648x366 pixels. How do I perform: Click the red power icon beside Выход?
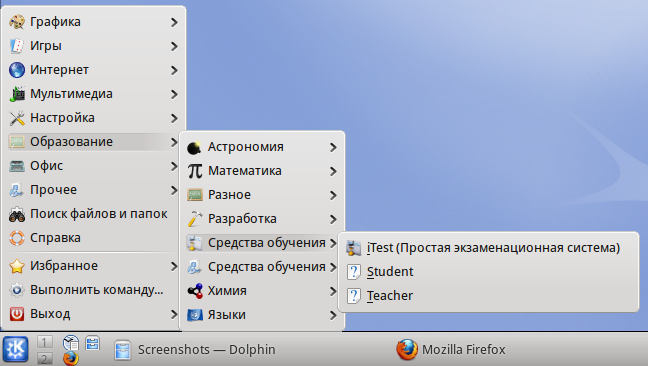[17, 314]
